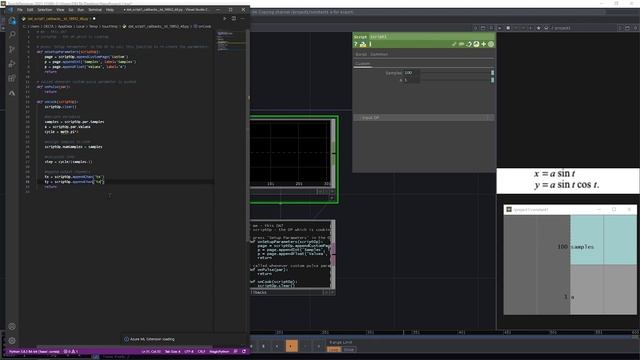Screen dimensions: 640x360
Task: Click the comment icon in parameter header
Action: 461,44
